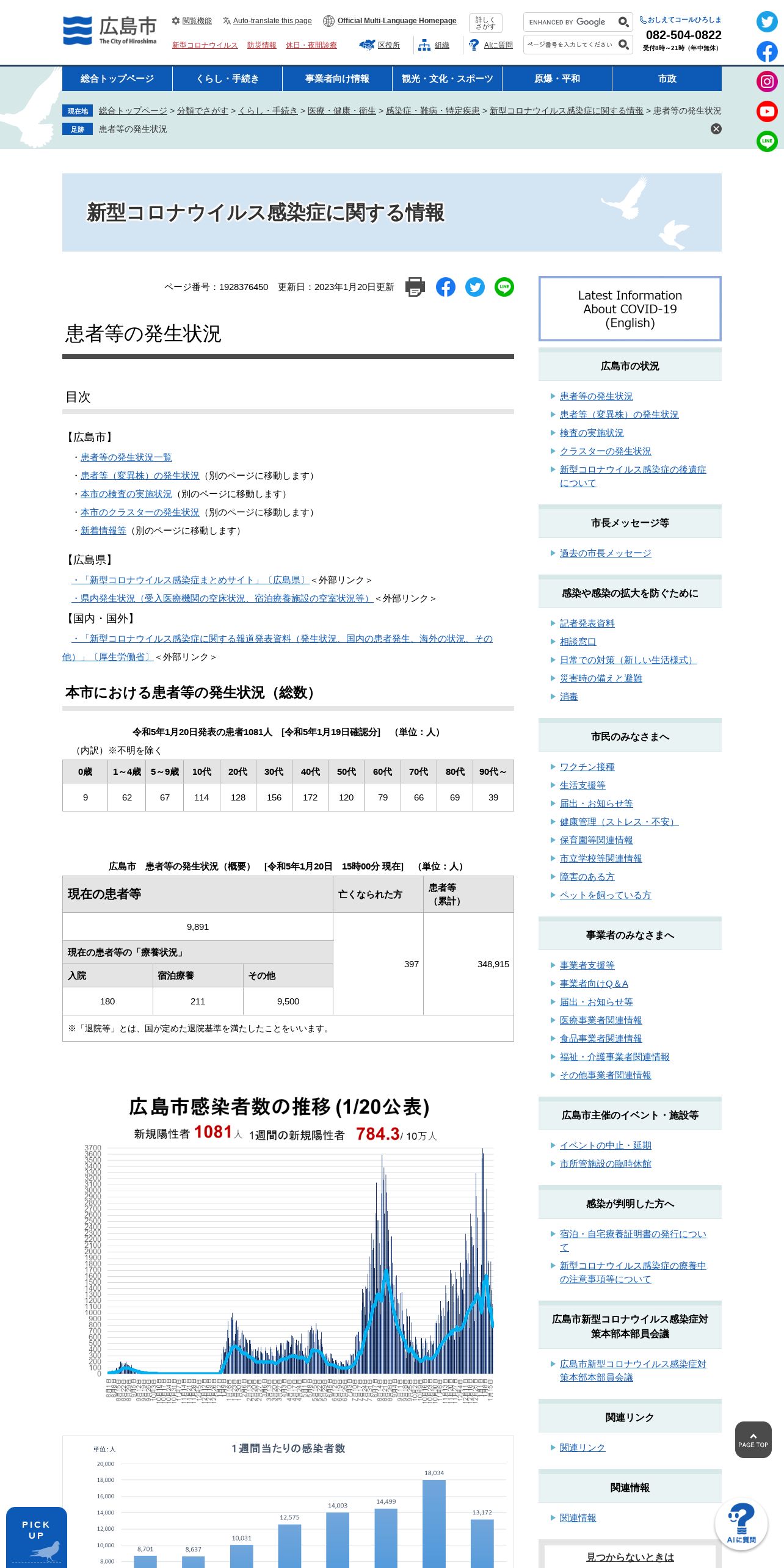Open Twitter icon in right social sidebar
This screenshot has height=1568, width=784.
click(x=767, y=22)
